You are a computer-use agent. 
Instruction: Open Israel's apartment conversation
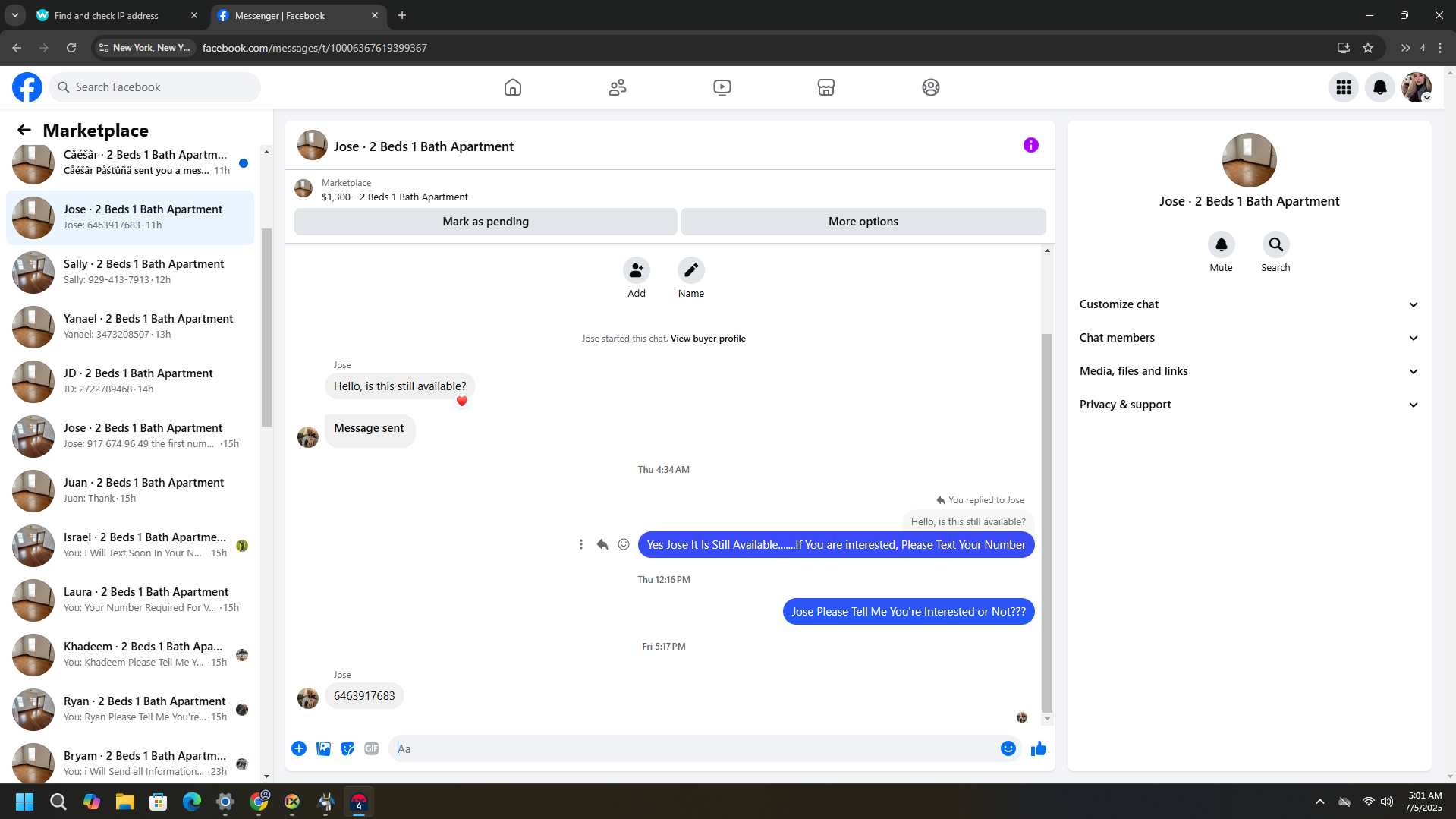[131, 545]
